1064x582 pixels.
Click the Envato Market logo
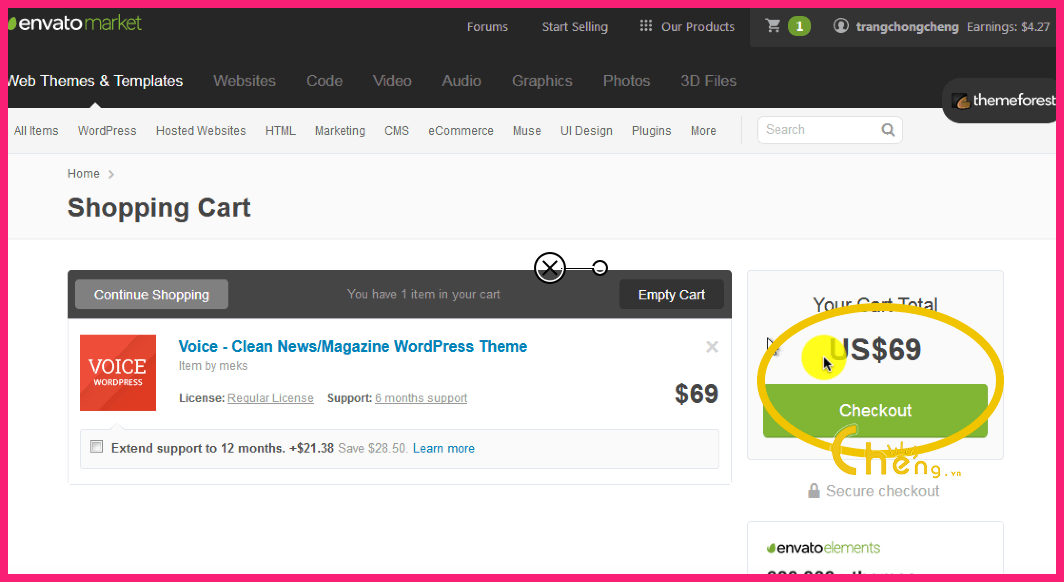click(x=75, y=23)
